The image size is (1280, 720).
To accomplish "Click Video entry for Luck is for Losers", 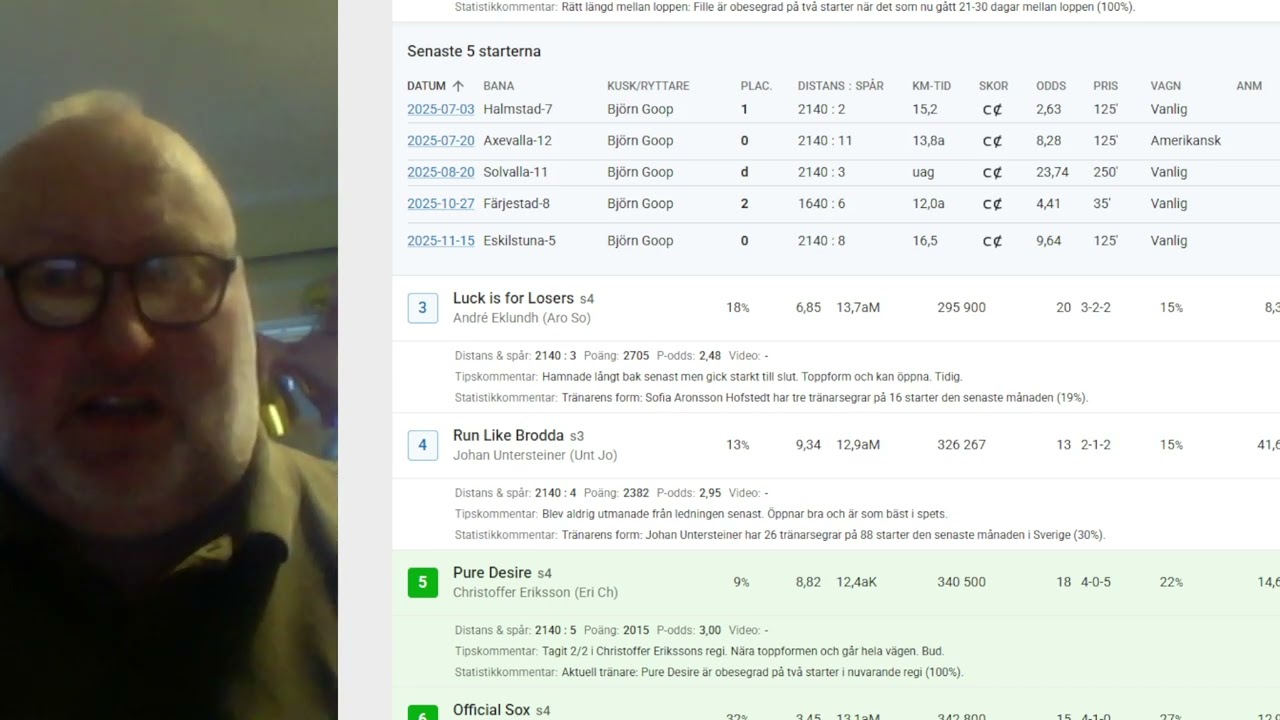I will [x=748, y=356].
